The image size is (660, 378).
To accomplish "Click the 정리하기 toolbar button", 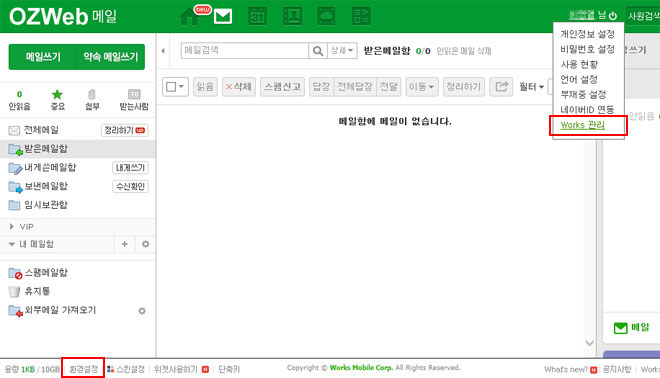I will tap(463, 87).
